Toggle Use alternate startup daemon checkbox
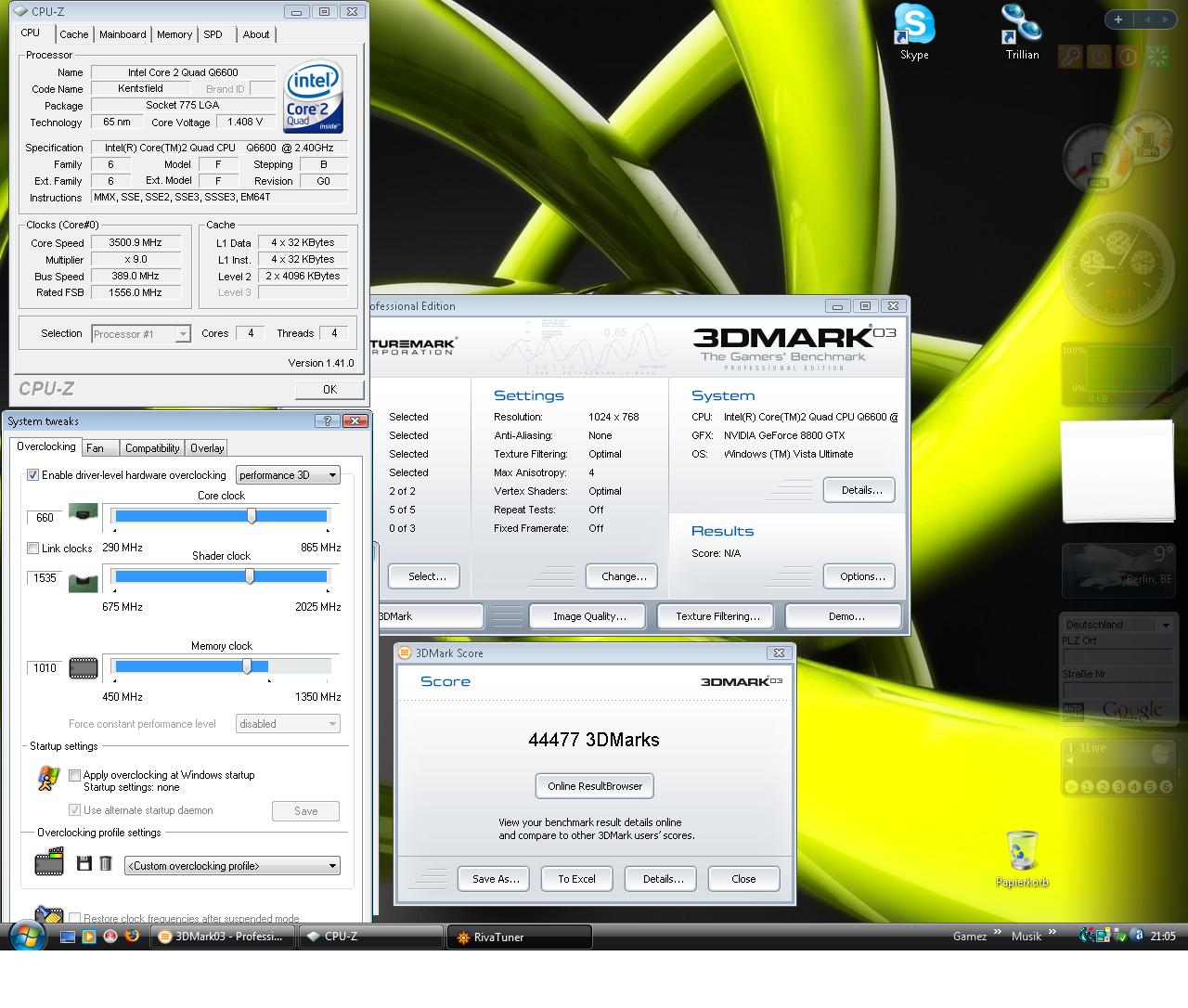Image resolution: width=1188 pixels, height=1008 pixels. 75,810
